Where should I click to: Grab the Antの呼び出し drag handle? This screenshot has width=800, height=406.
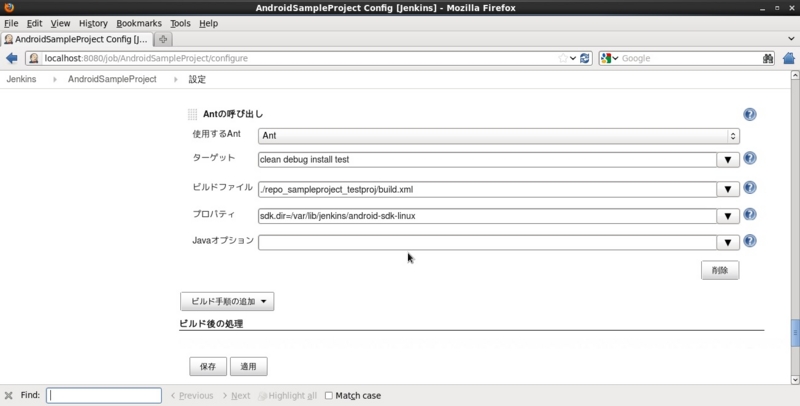(192, 114)
